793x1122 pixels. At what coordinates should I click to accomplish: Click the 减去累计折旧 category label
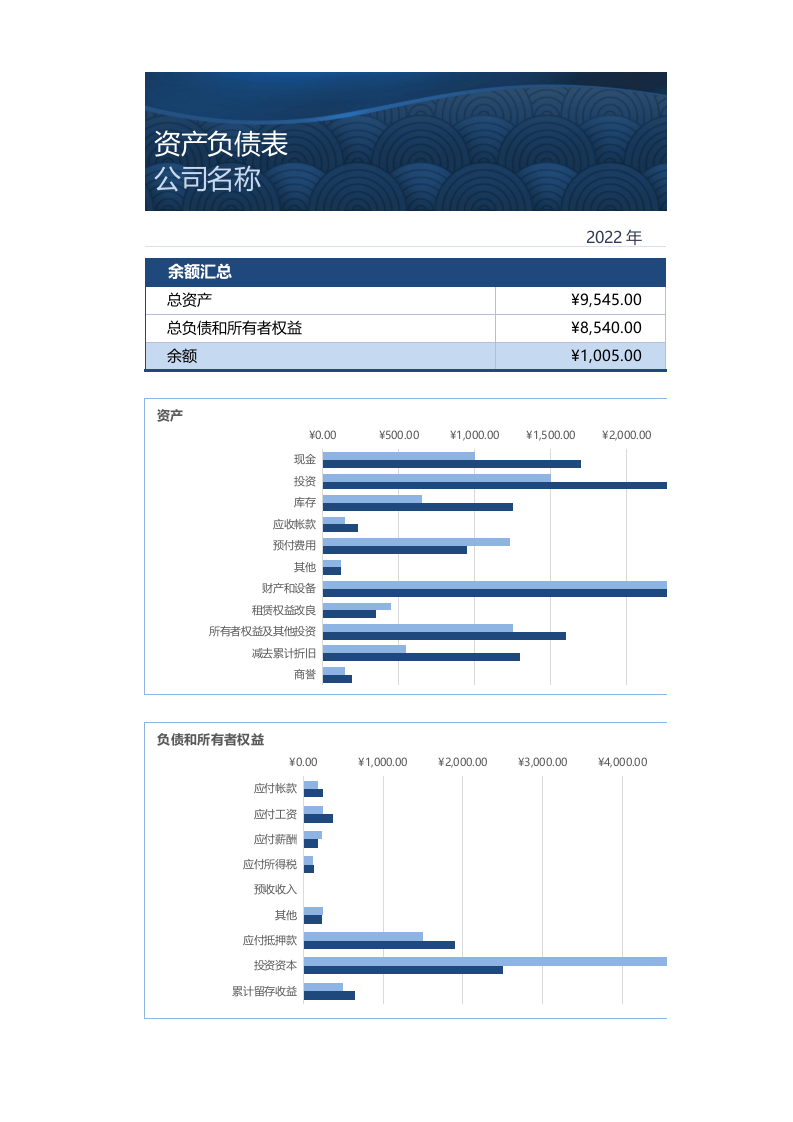(x=283, y=653)
